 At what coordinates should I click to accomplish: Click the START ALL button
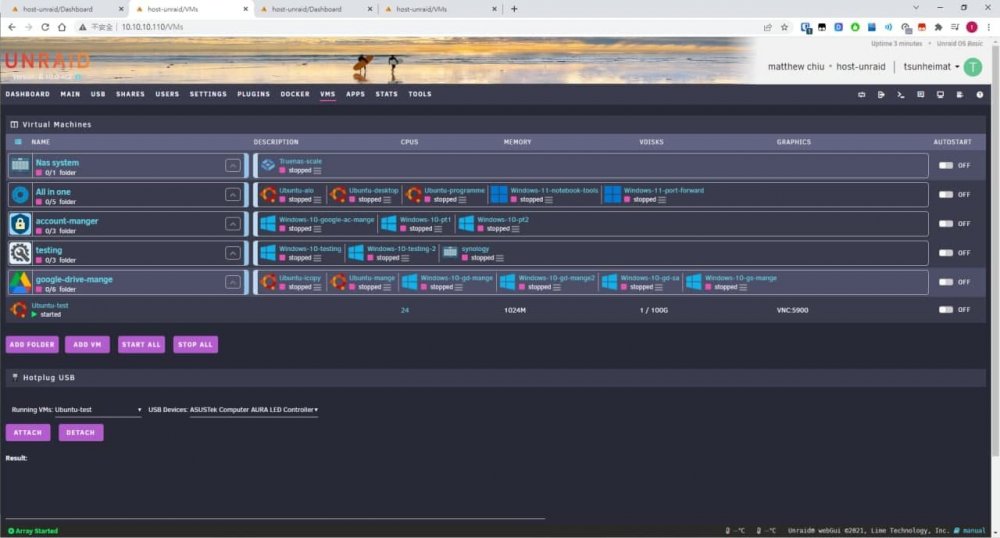coord(141,344)
